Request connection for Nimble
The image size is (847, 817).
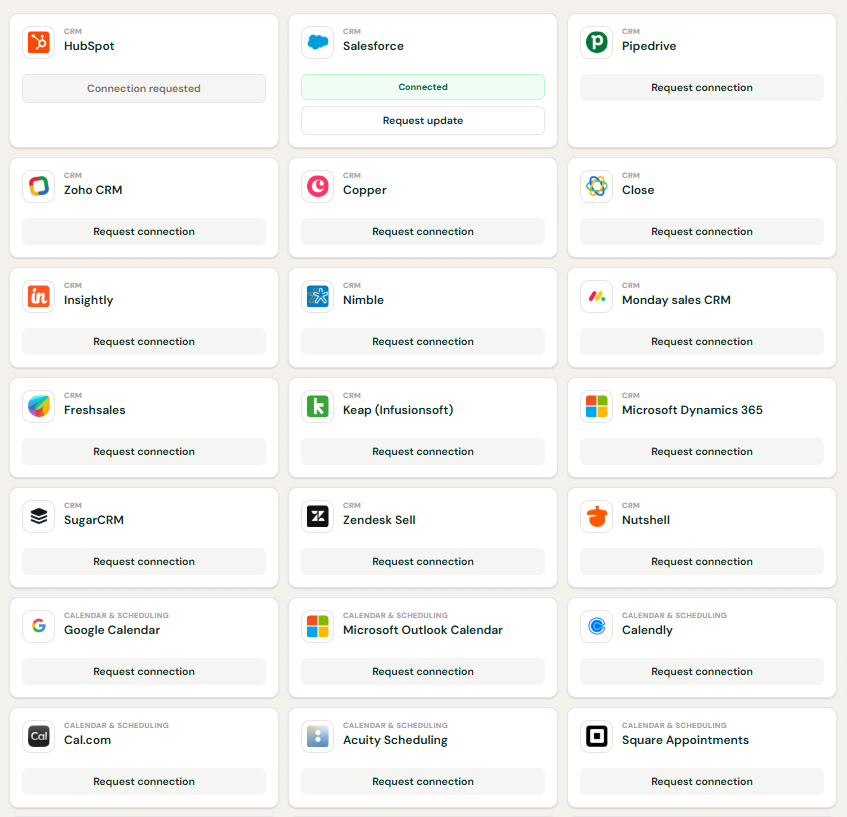coord(423,341)
